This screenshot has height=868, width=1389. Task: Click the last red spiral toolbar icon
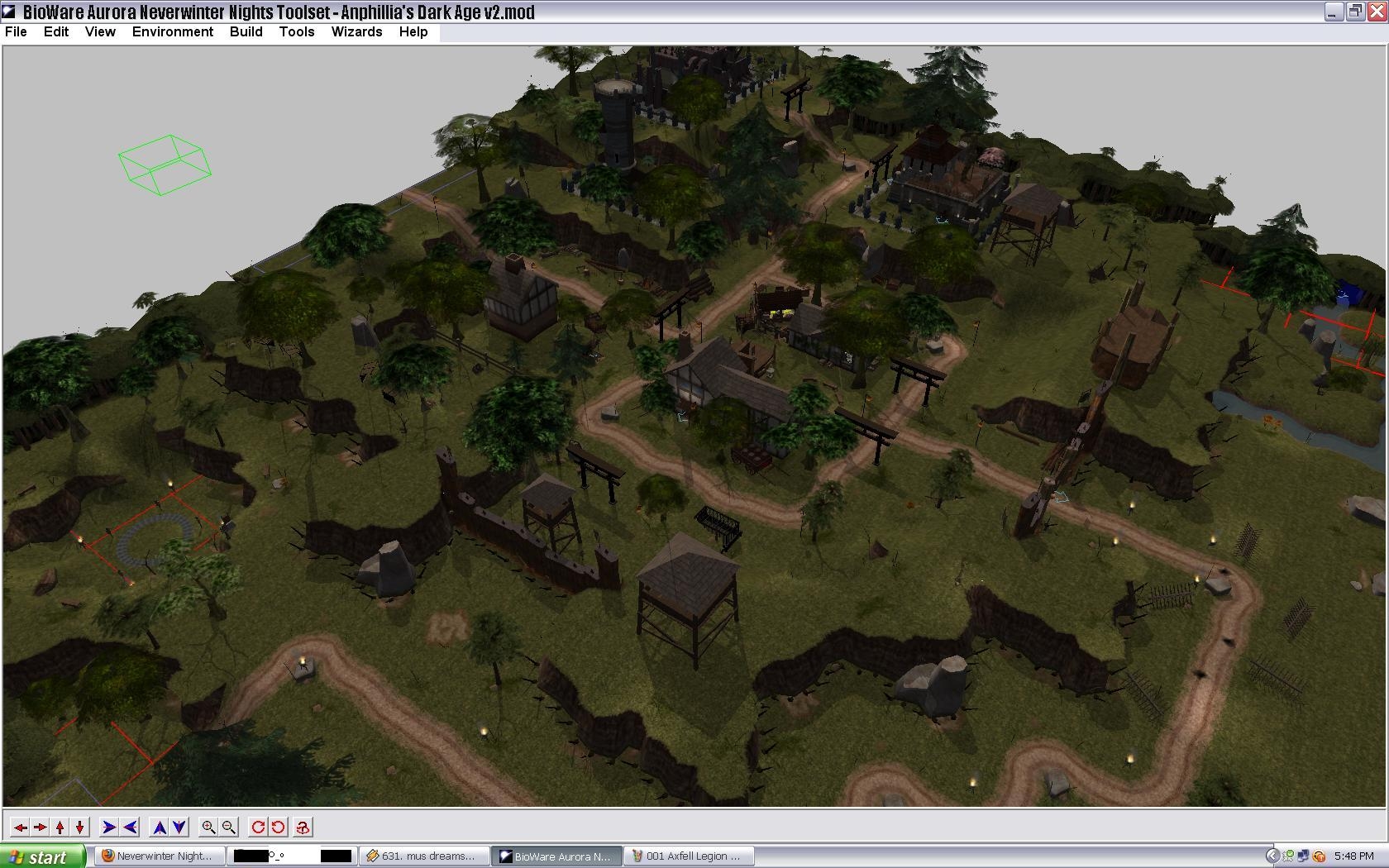coord(303,827)
